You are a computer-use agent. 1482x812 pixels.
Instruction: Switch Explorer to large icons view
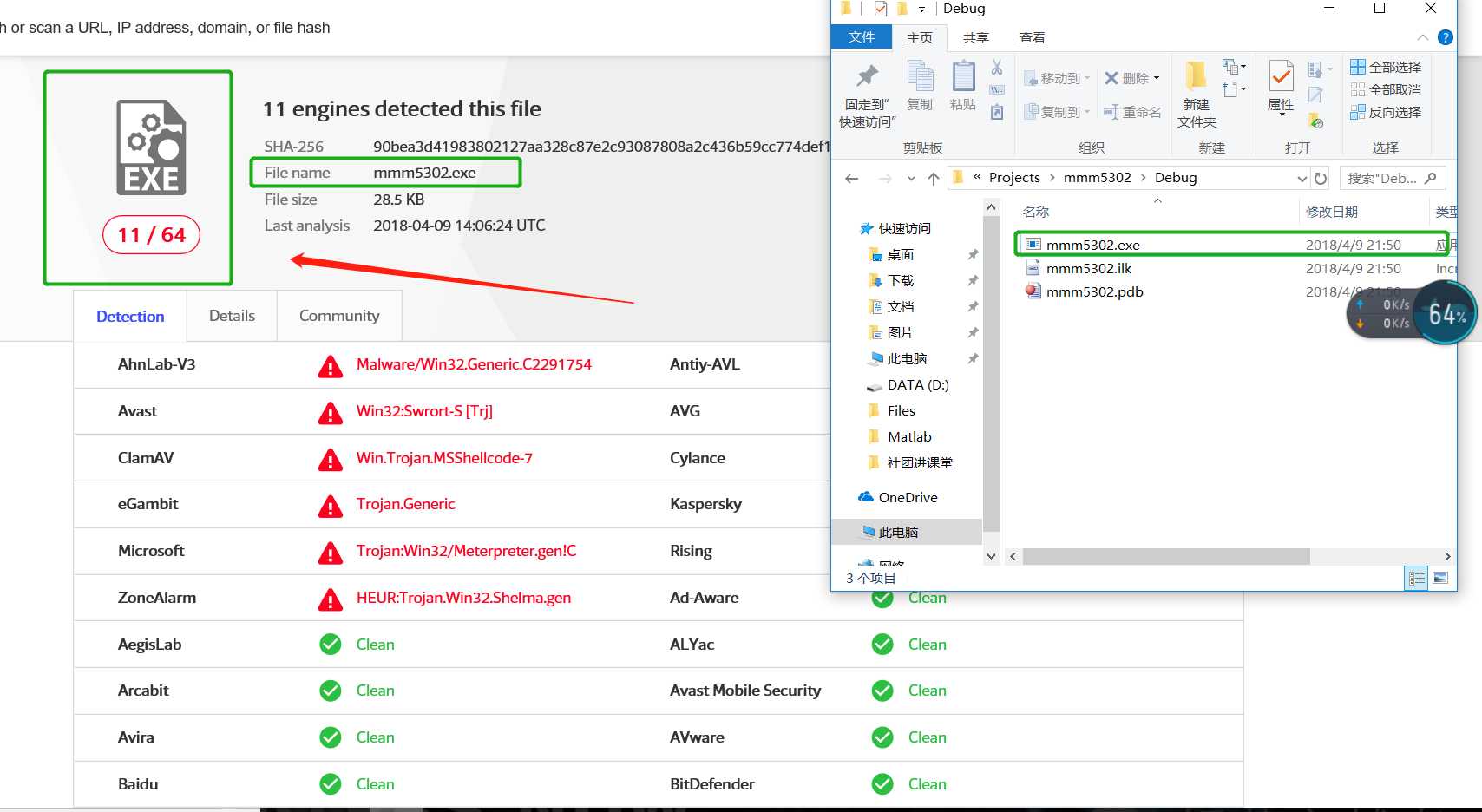[1440, 578]
